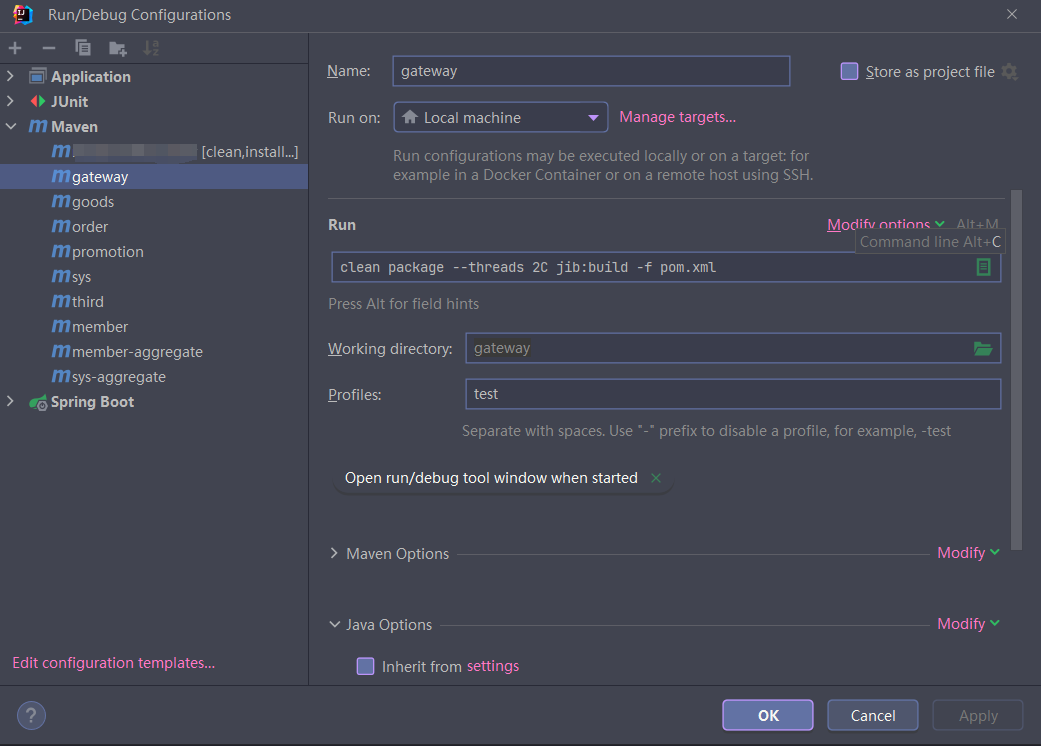Create a new folder for configurations

click(x=118, y=48)
